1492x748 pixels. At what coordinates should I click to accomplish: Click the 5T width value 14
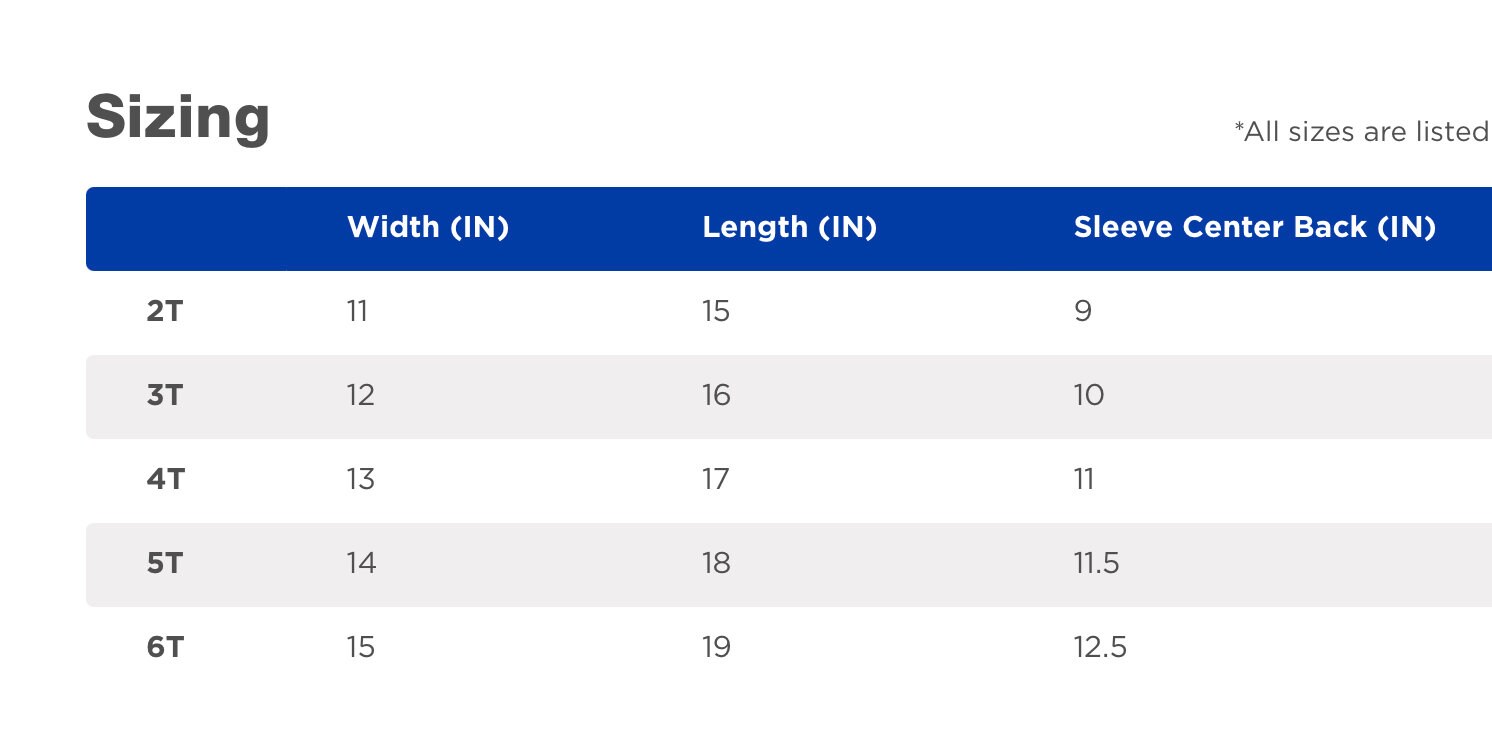point(361,564)
